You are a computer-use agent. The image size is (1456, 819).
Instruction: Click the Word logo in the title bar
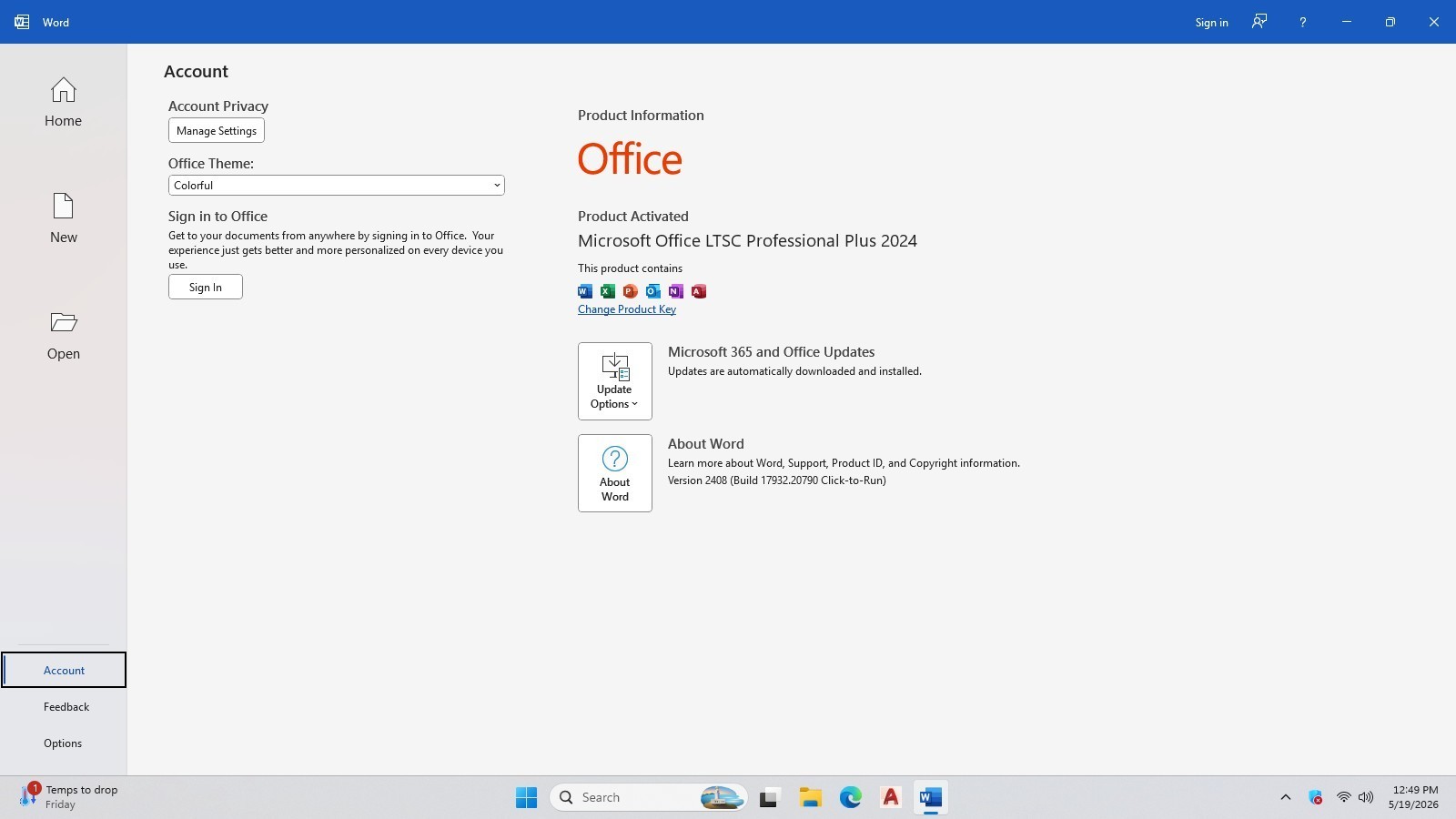click(22, 22)
